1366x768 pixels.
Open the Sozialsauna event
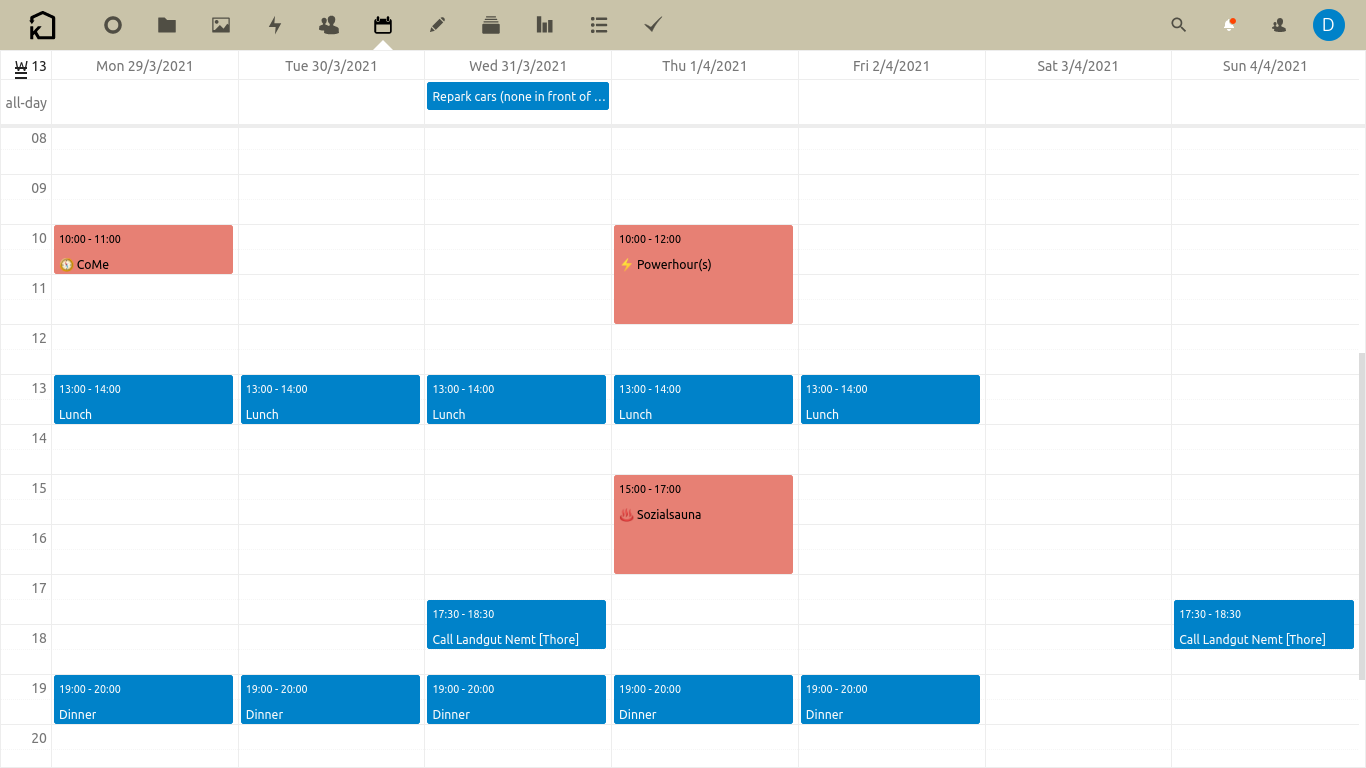(703, 524)
